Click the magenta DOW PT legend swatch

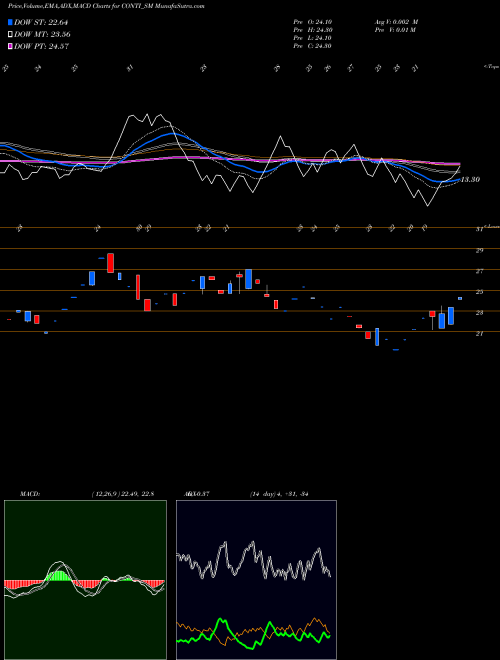(10, 46)
